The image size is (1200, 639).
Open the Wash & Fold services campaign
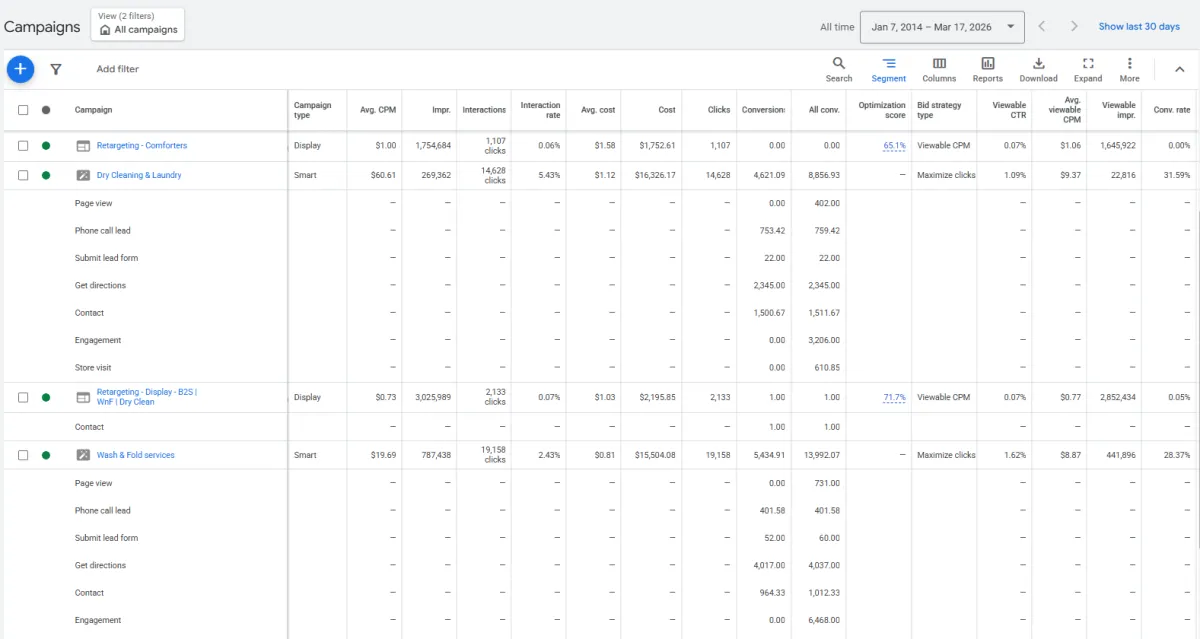[x=135, y=456]
